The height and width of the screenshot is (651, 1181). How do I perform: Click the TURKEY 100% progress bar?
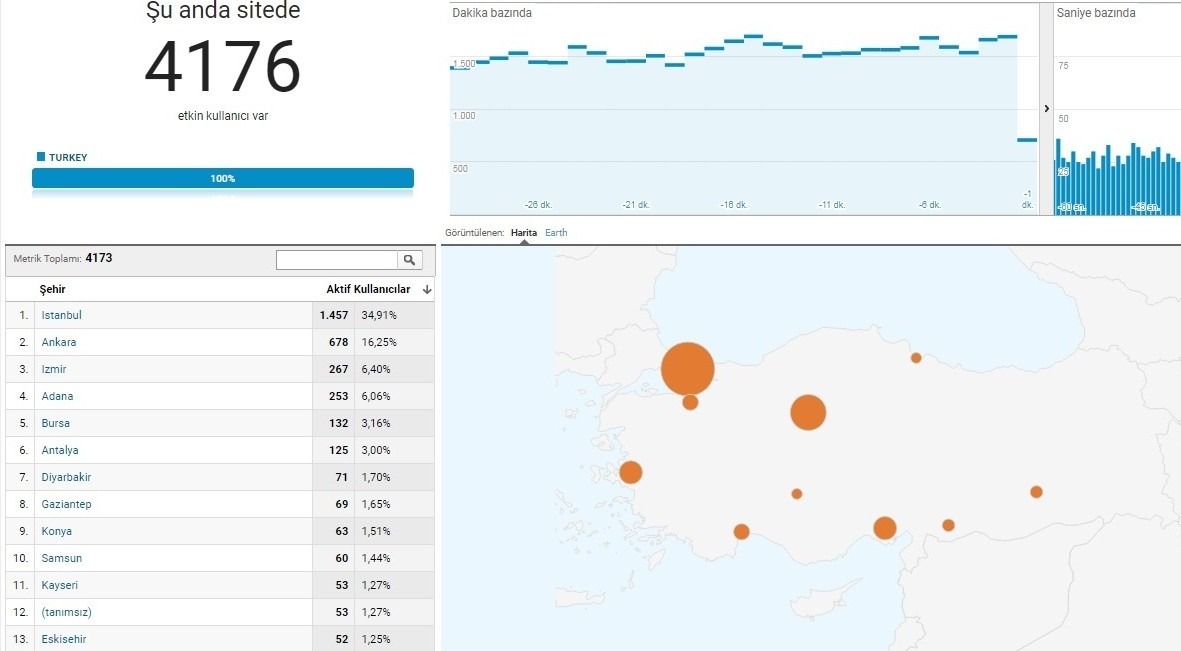tap(223, 178)
